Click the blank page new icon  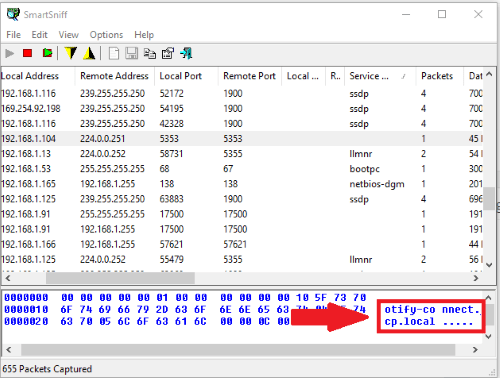pos(114,53)
